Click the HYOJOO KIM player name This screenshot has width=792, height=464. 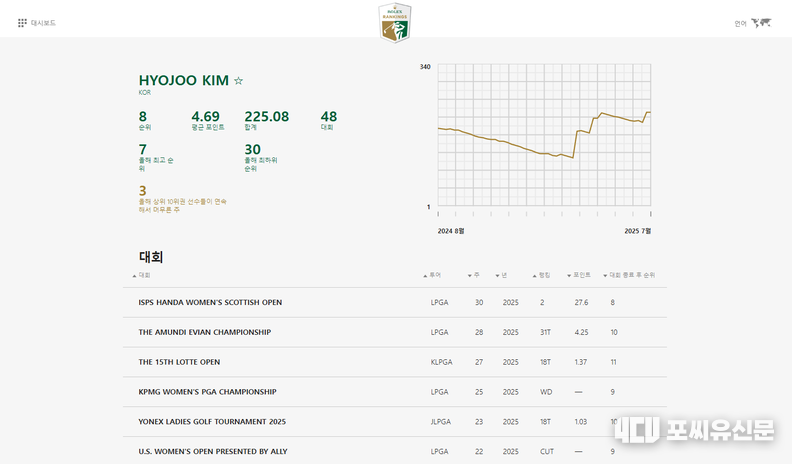pyautogui.click(x=184, y=80)
